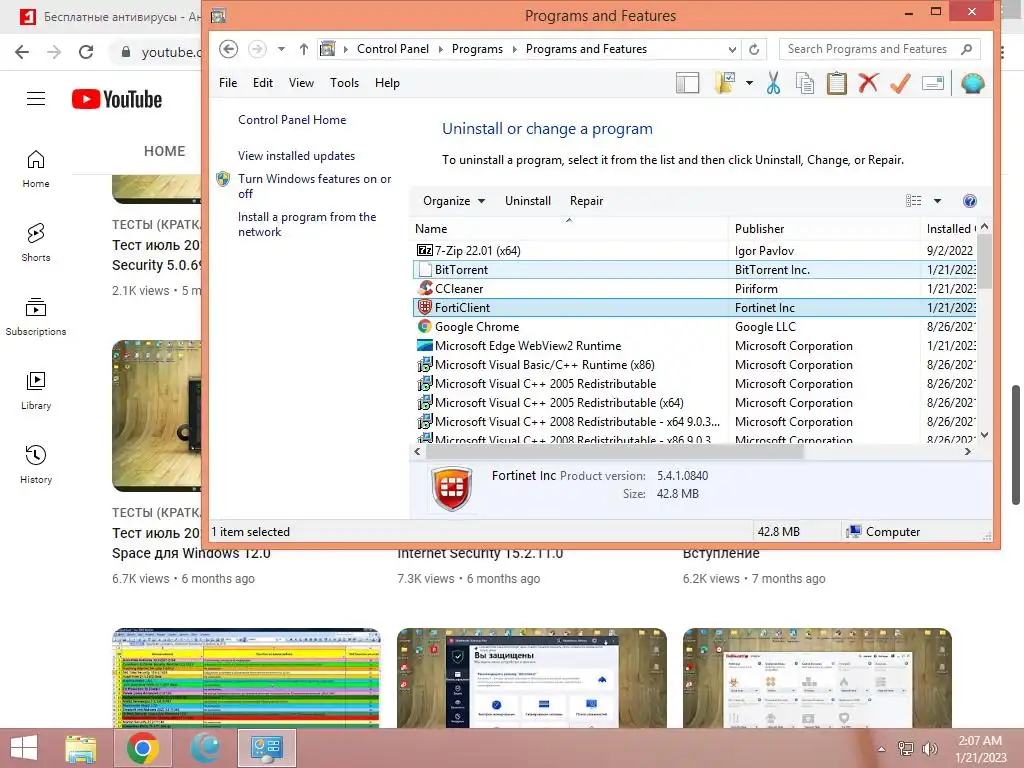Open Turn Windows features on or off
The width and height of the screenshot is (1024, 768).
(x=314, y=186)
